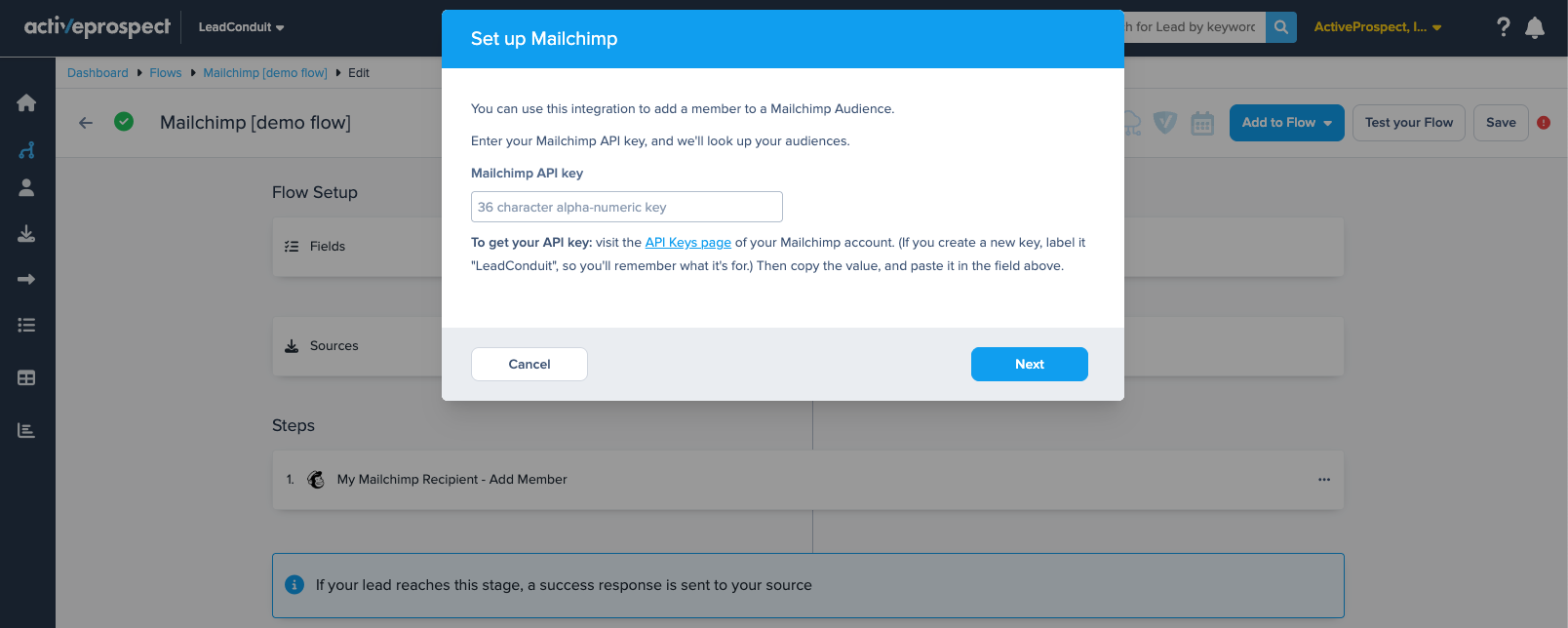Open the Home icon in sidebar

click(26, 102)
